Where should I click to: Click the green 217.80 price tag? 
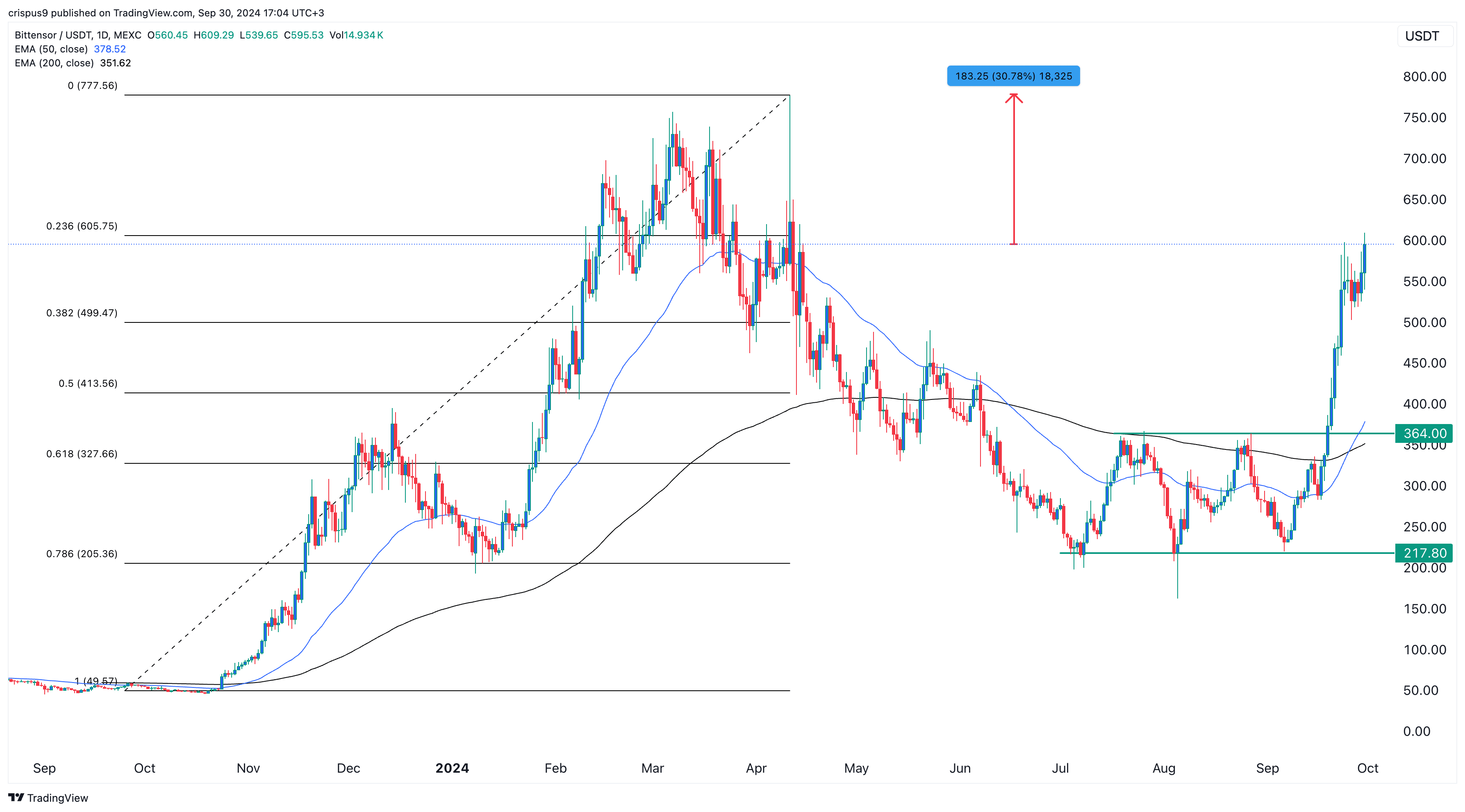tap(1424, 553)
